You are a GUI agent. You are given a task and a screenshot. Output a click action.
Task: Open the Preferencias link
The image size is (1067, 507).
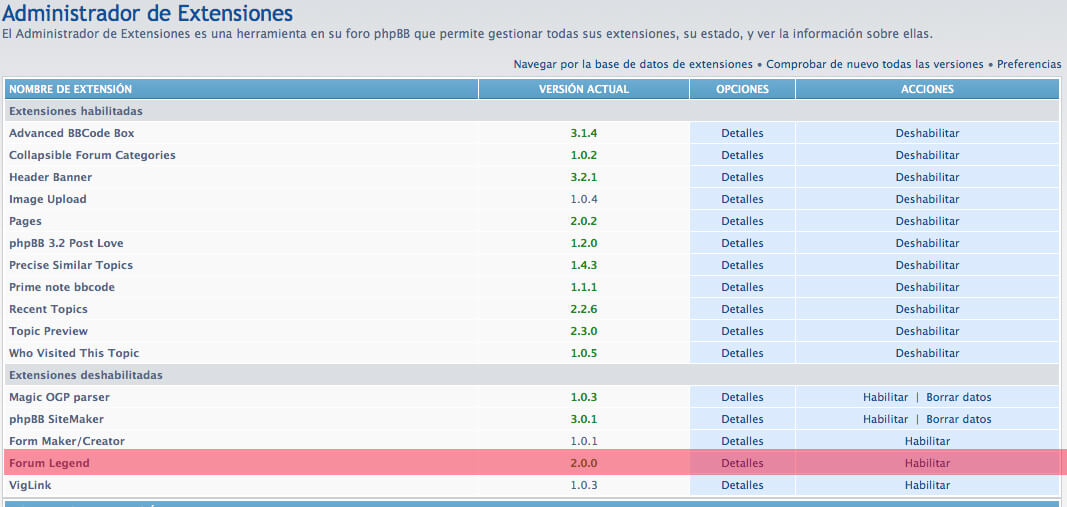tap(1029, 64)
